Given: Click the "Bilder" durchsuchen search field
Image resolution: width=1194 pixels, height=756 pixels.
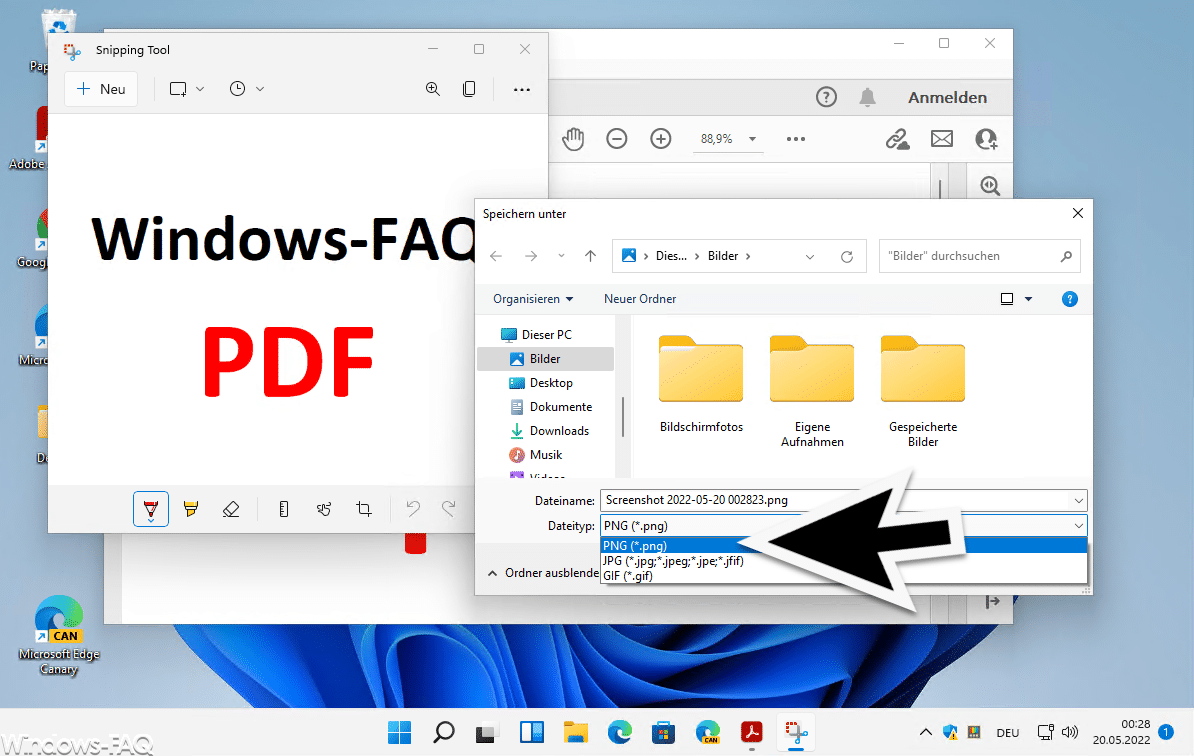Looking at the screenshot, I should tap(979, 256).
